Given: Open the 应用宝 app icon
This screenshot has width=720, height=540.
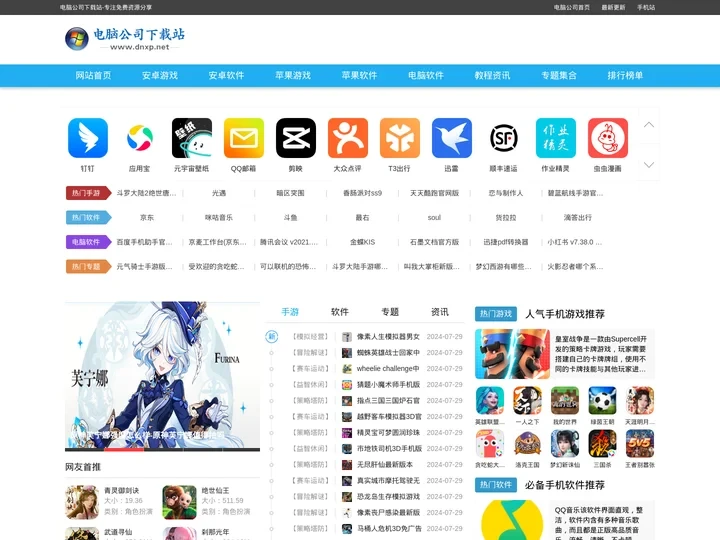Looking at the screenshot, I should 140,138.
